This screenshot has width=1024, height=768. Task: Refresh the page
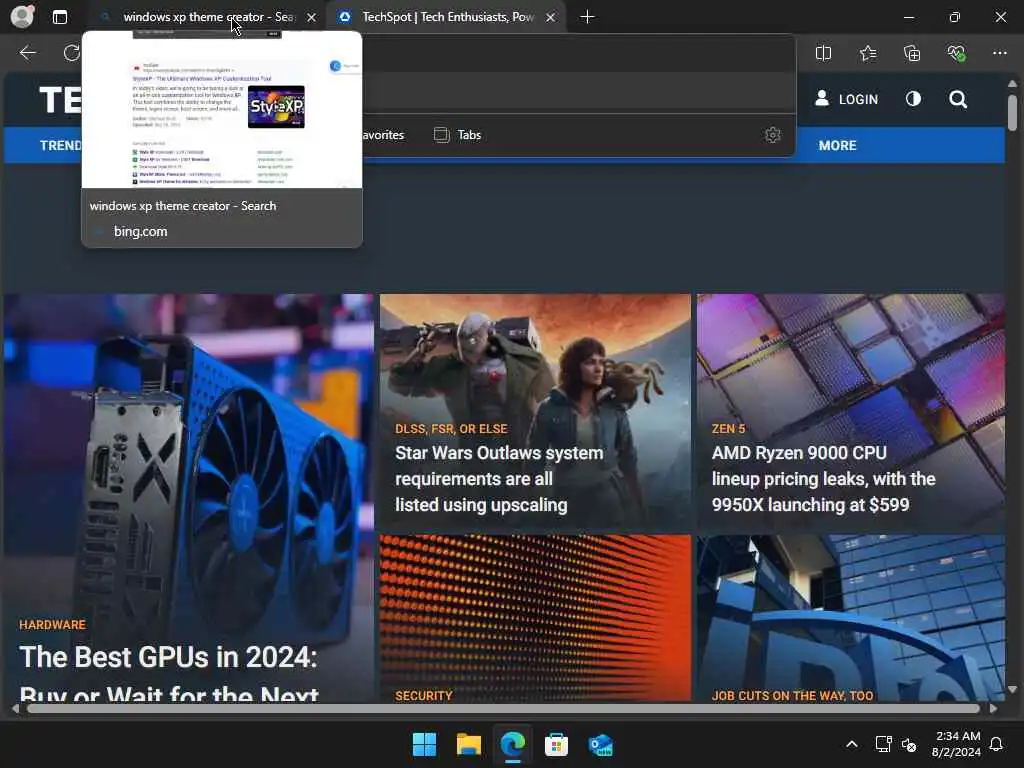tap(71, 53)
